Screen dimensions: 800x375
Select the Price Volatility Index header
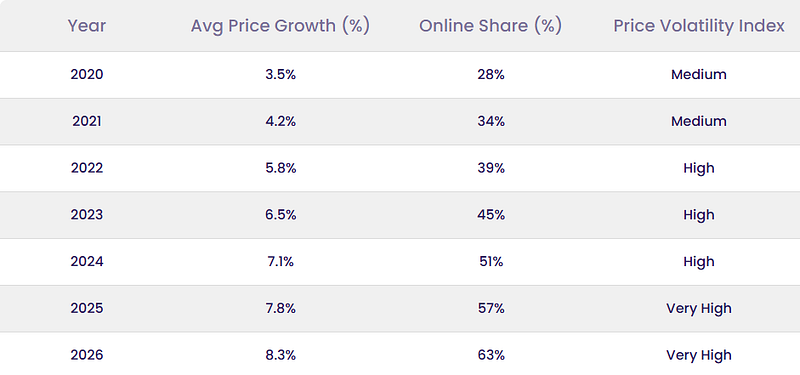tap(698, 26)
